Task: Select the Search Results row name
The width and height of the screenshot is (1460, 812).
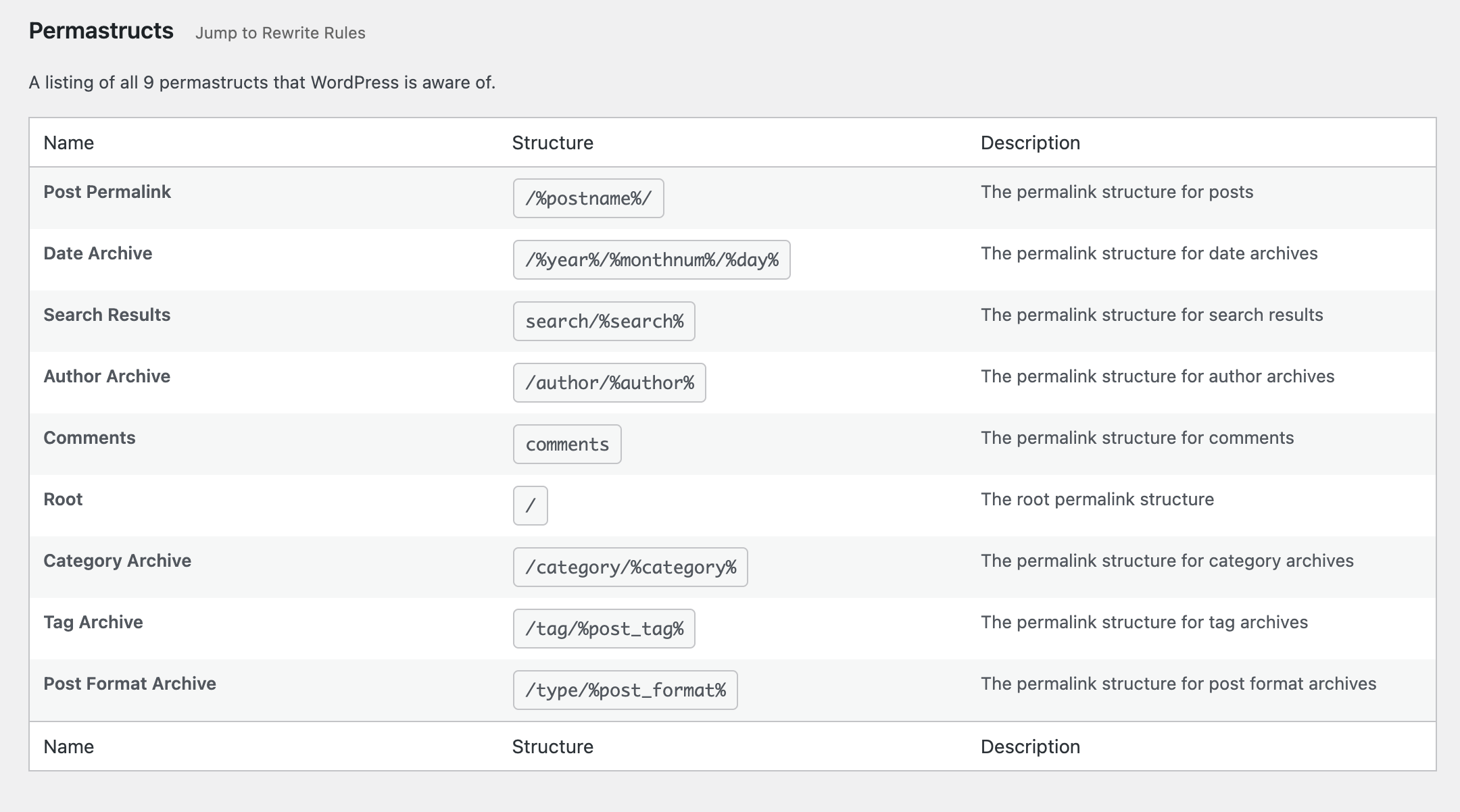Action: 107,315
